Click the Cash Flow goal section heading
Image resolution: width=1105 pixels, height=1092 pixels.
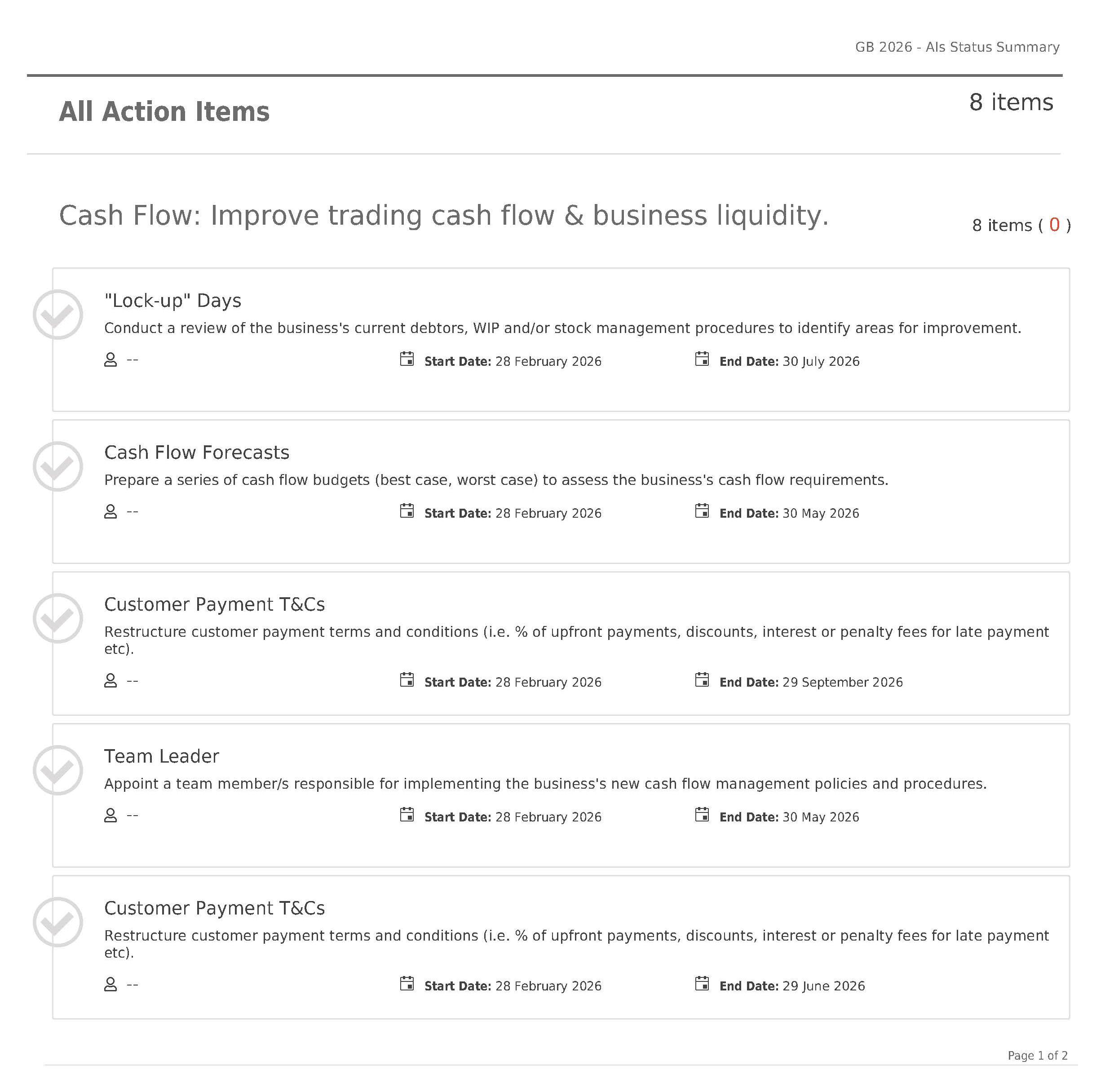(x=444, y=216)
